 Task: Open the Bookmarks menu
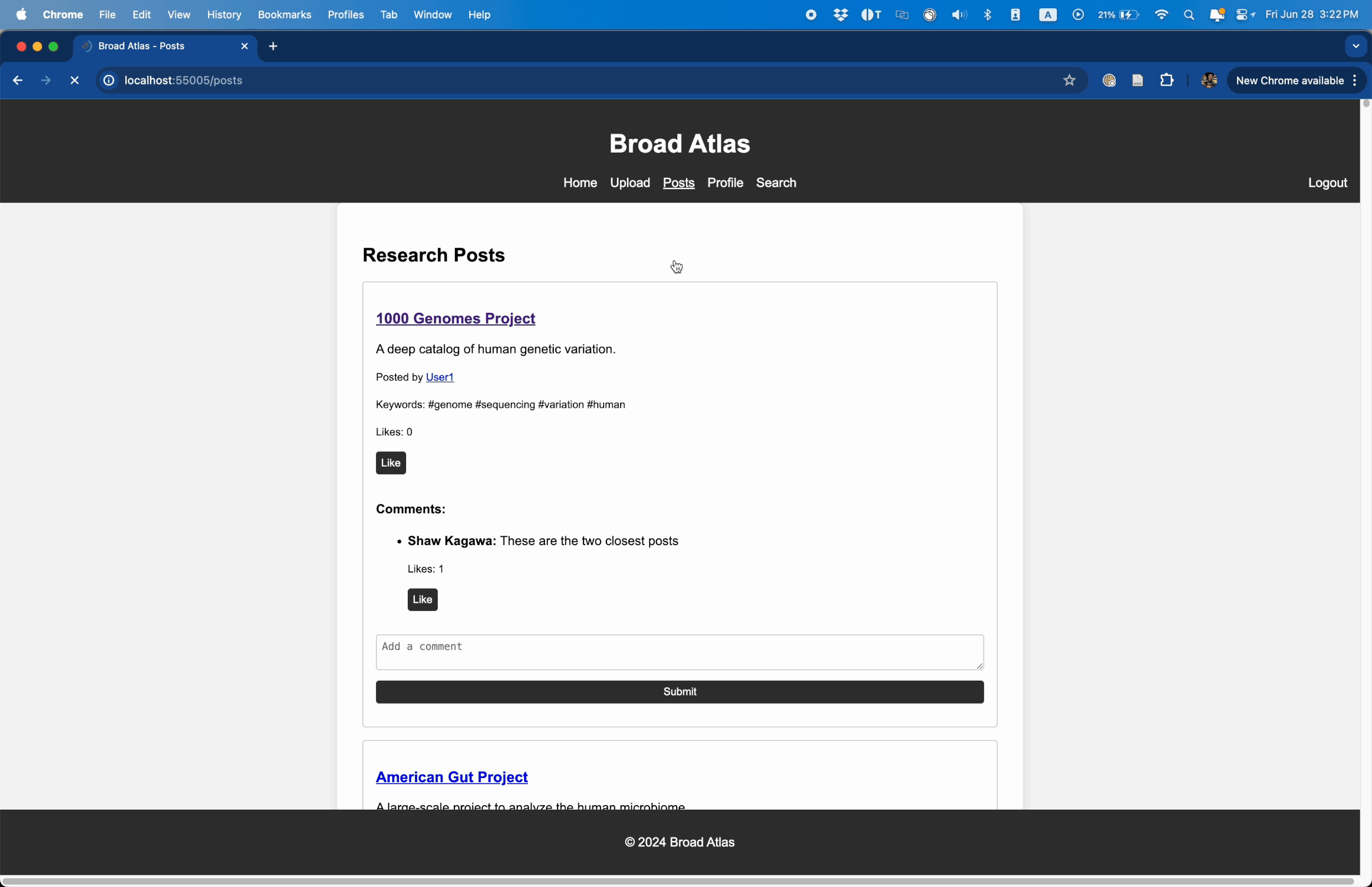(284, 15)
